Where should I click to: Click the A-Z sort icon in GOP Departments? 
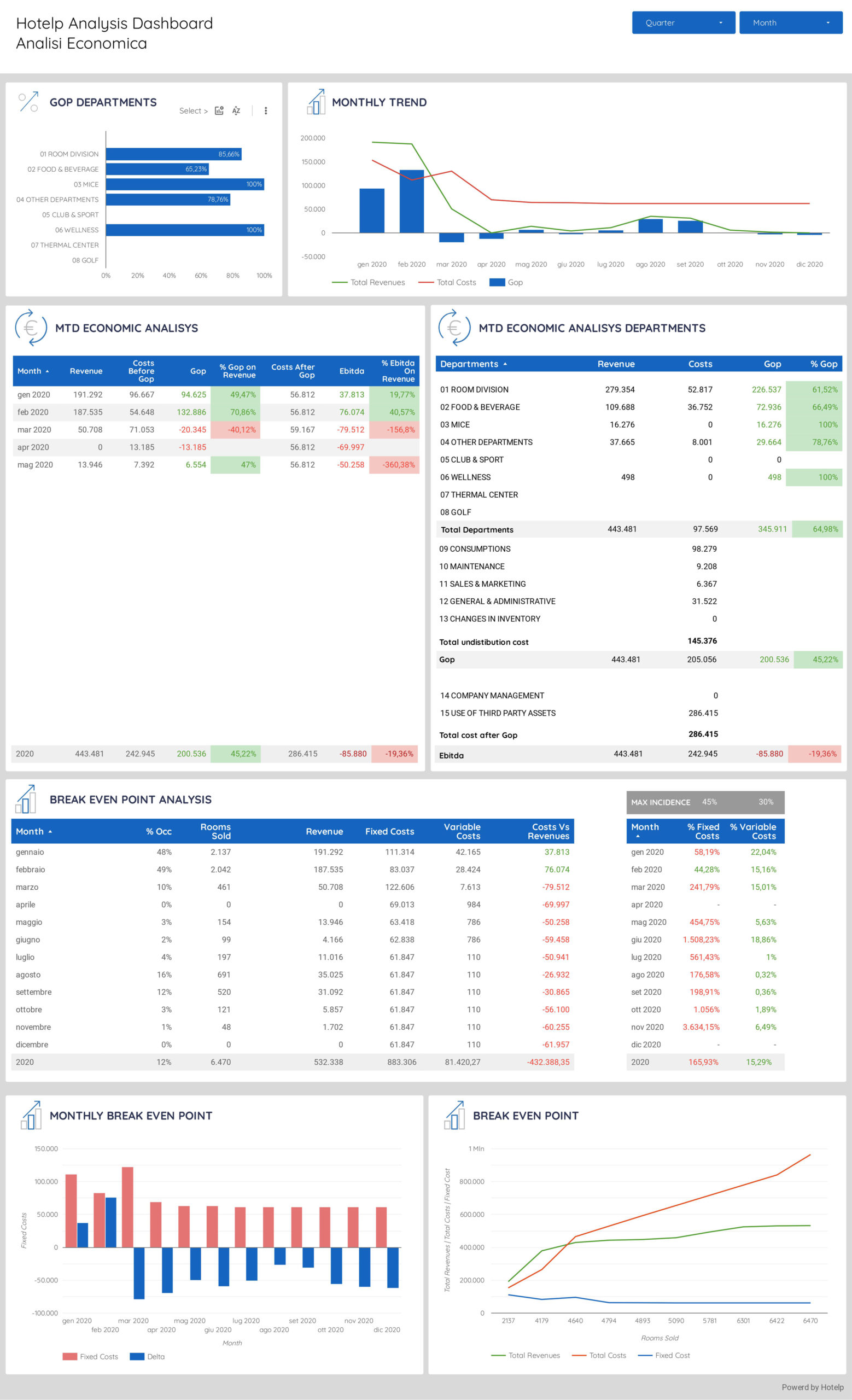click(236, 111)
